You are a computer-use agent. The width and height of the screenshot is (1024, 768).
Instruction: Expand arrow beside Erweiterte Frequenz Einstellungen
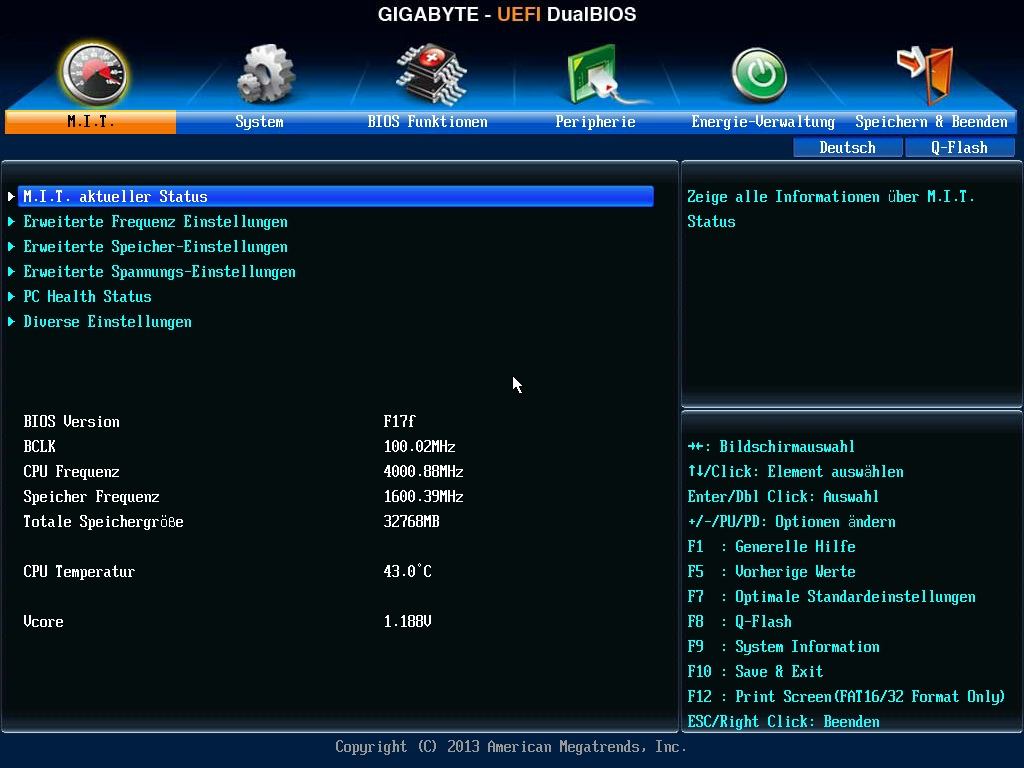[11, 222]
